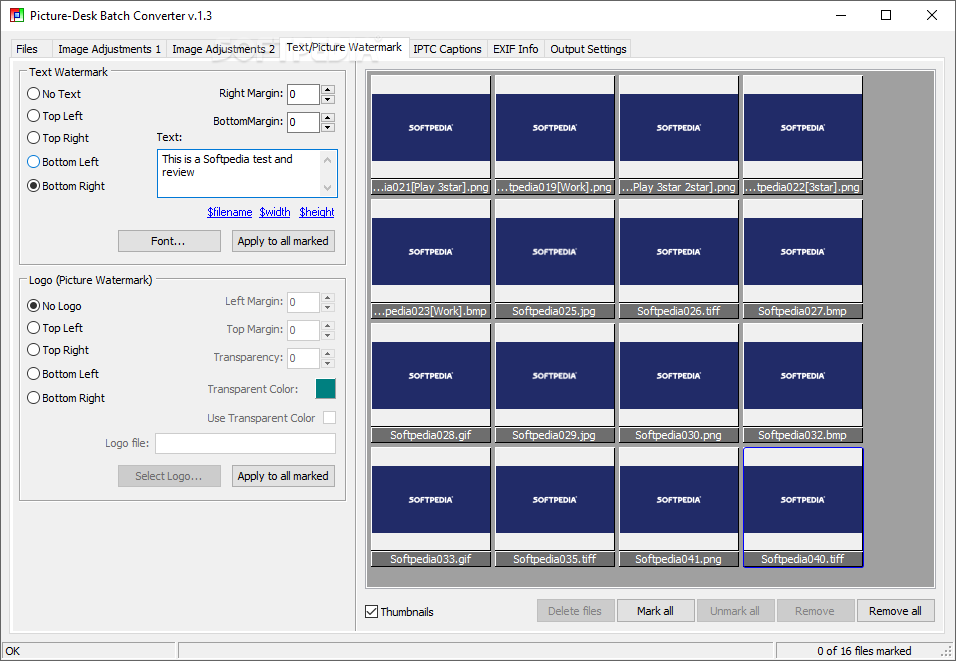The image size is (956, 661).
Task: Set logo position to Bottom Left
Action: coord(63,374)
